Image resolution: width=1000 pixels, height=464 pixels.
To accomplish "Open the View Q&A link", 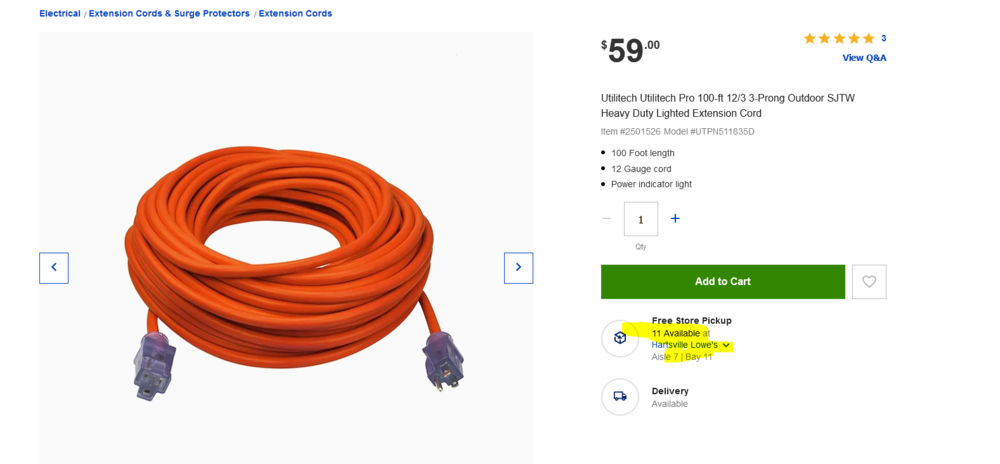I will pos(864,58).
